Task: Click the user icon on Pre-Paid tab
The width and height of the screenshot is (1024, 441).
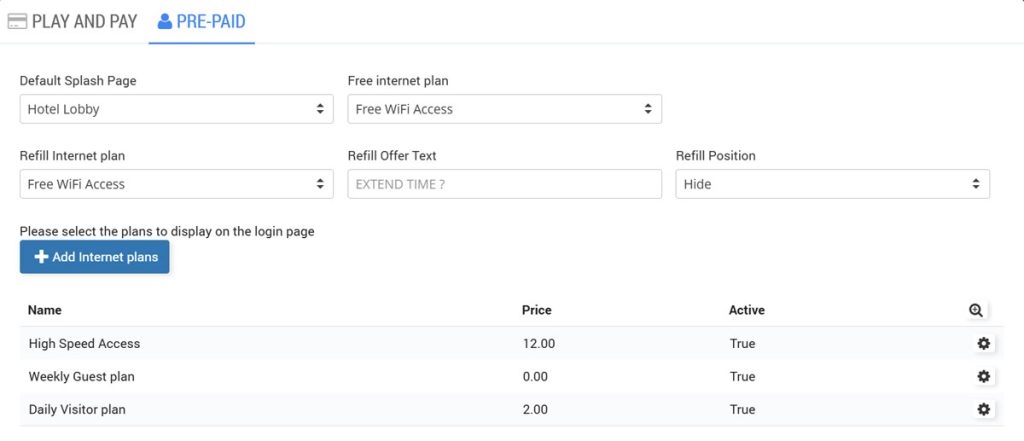Action: click(x=165, y=21)
